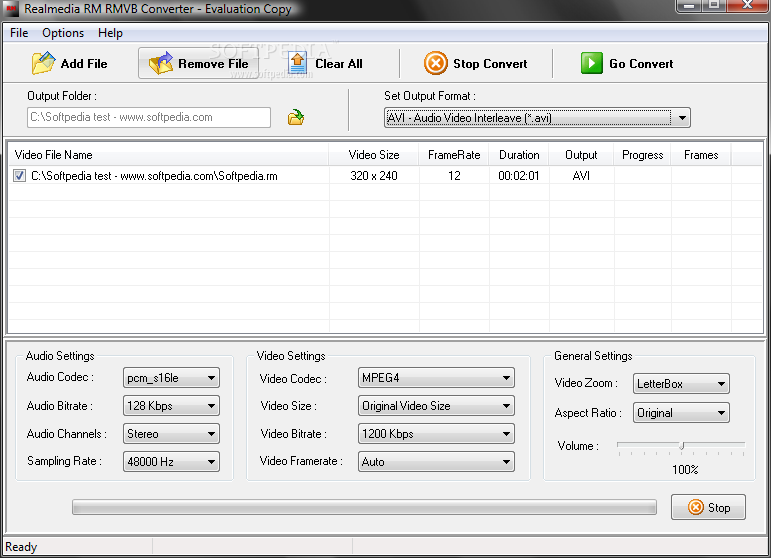
Task: Click the 100% volume label
Action: pyautogui.click(x=685, y=470)
